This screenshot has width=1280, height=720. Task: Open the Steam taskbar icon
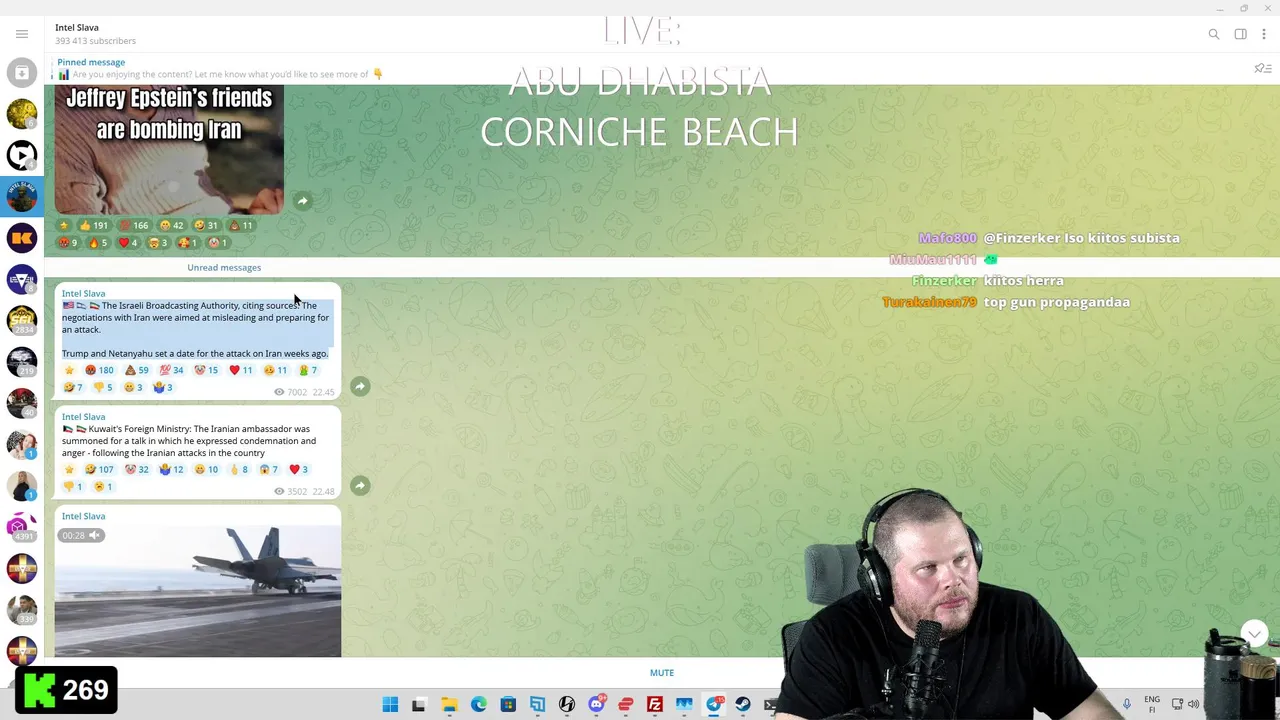tap(743, 704)
